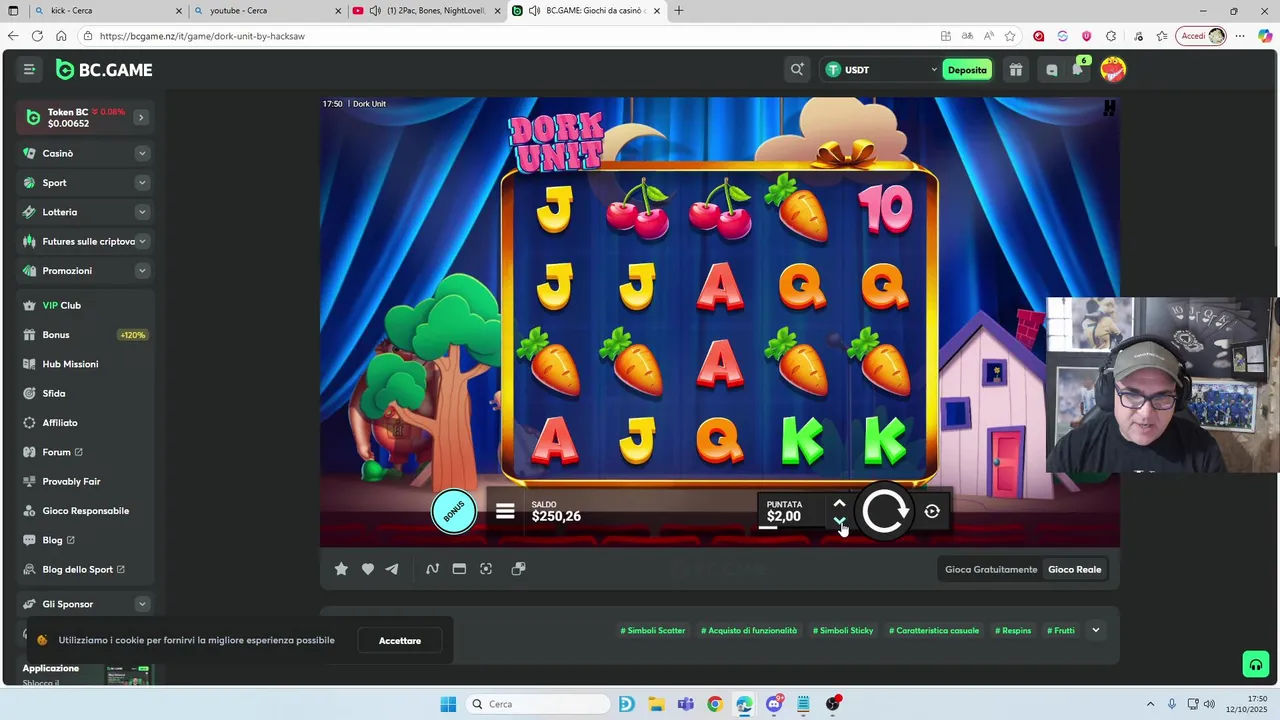The height and width of the screenshot is (720, 1280).
Task: Open Sfida in the sidebar
Action: click(x=86, y=393)
